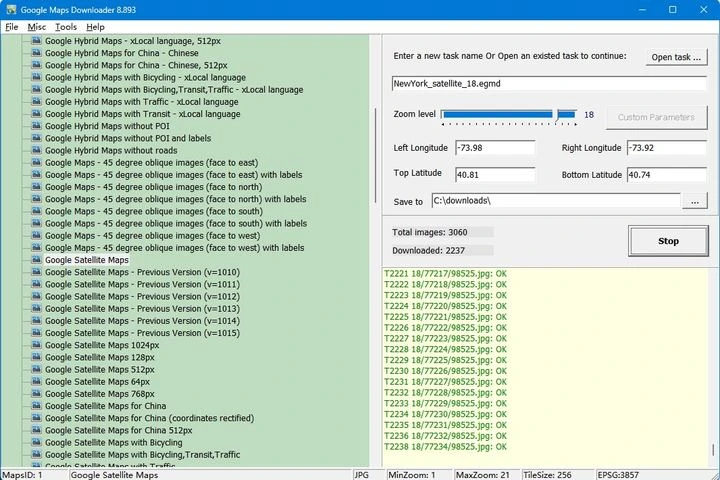Viewport: 720px width, 480px height.
Task: Click TileSize: 256 in the status bar
Action: tap(547, 475)
